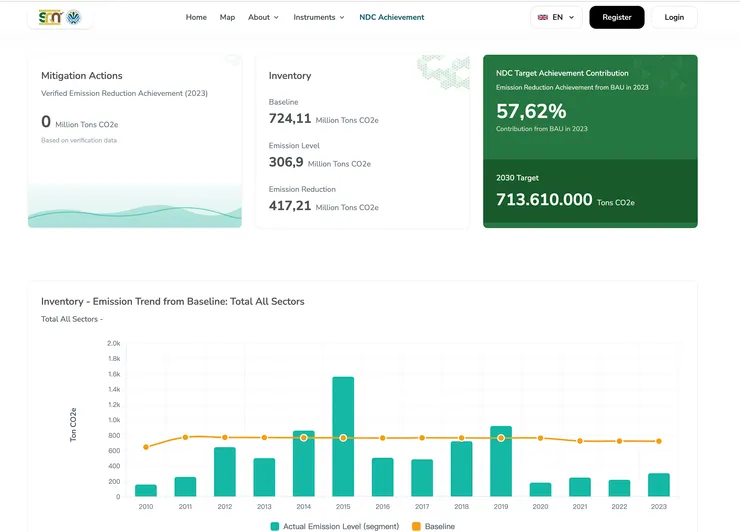
Task: Open the Map menu item
Action: (227, 17)
